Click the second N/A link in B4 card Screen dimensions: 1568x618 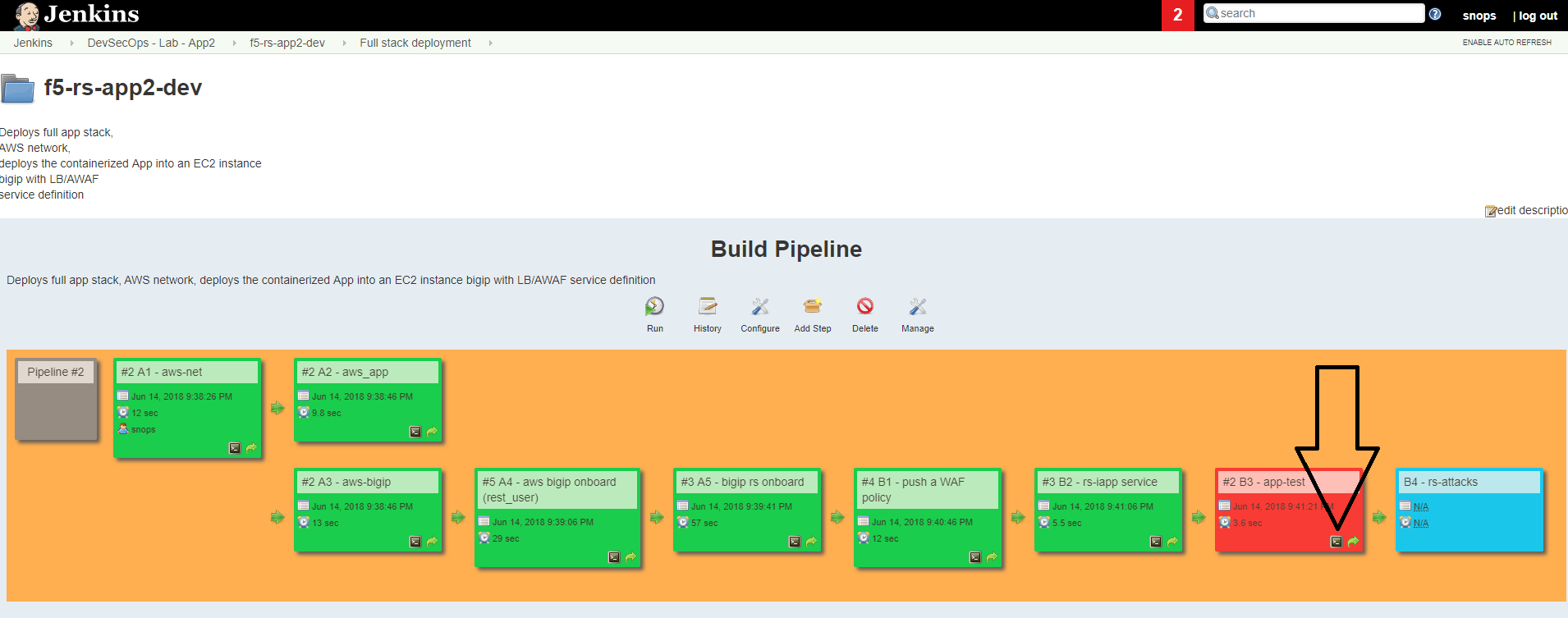click(x=1420, y=523)
